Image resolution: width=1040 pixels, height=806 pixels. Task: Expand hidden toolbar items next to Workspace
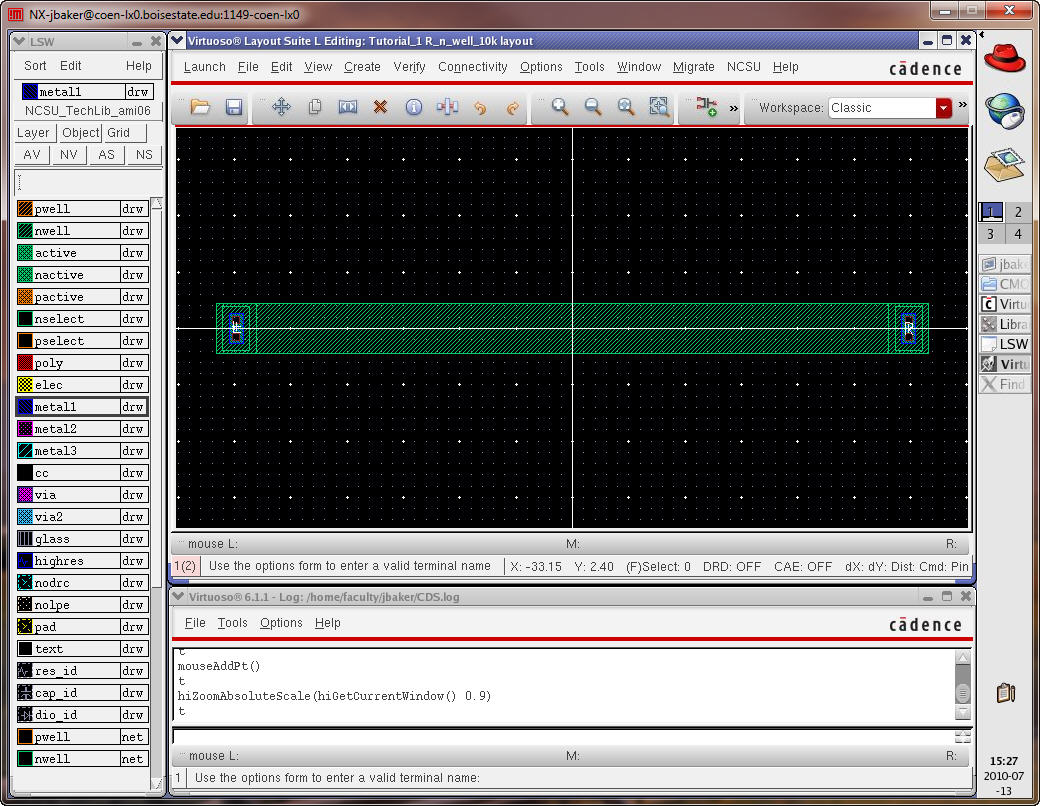pos(963,105)
